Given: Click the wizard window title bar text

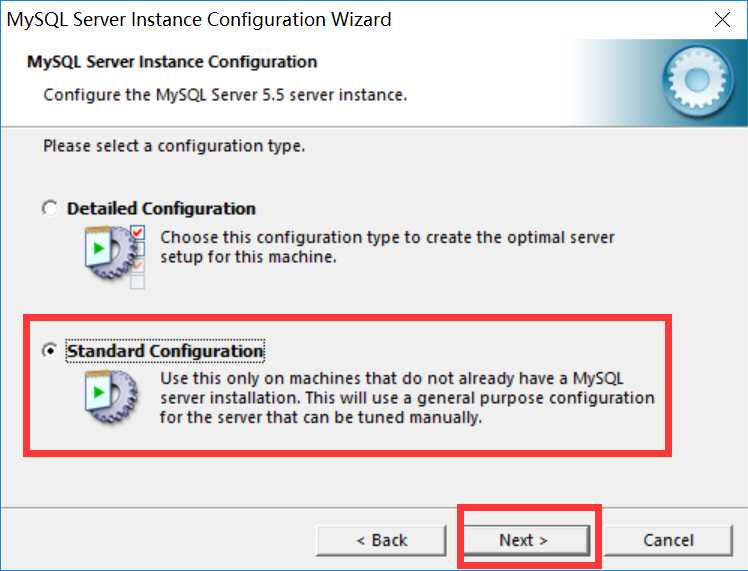Looking at the screenshot, I should tap(199, 20).
